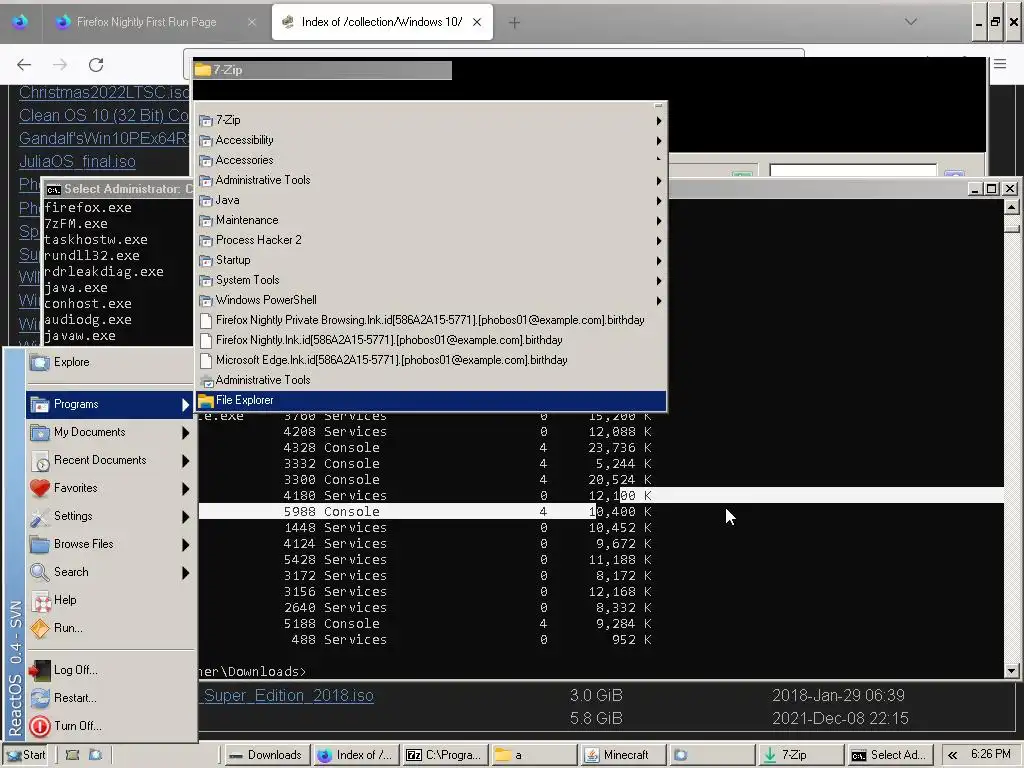Click the Restart icon in Start menu
Viewport: 1024px width, 768px height.
coord(40,698)
